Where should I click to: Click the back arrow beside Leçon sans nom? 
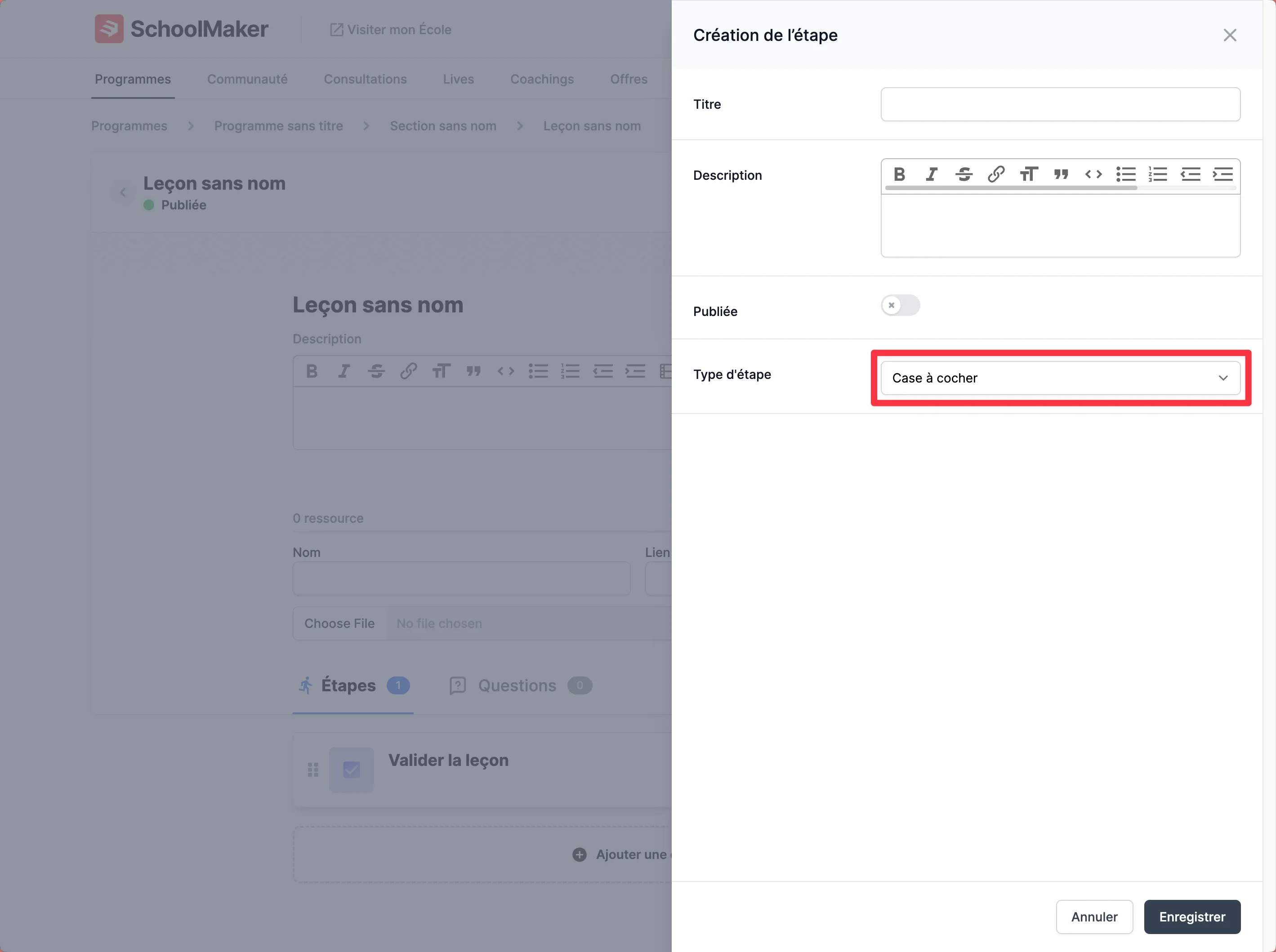pos(123,192)
